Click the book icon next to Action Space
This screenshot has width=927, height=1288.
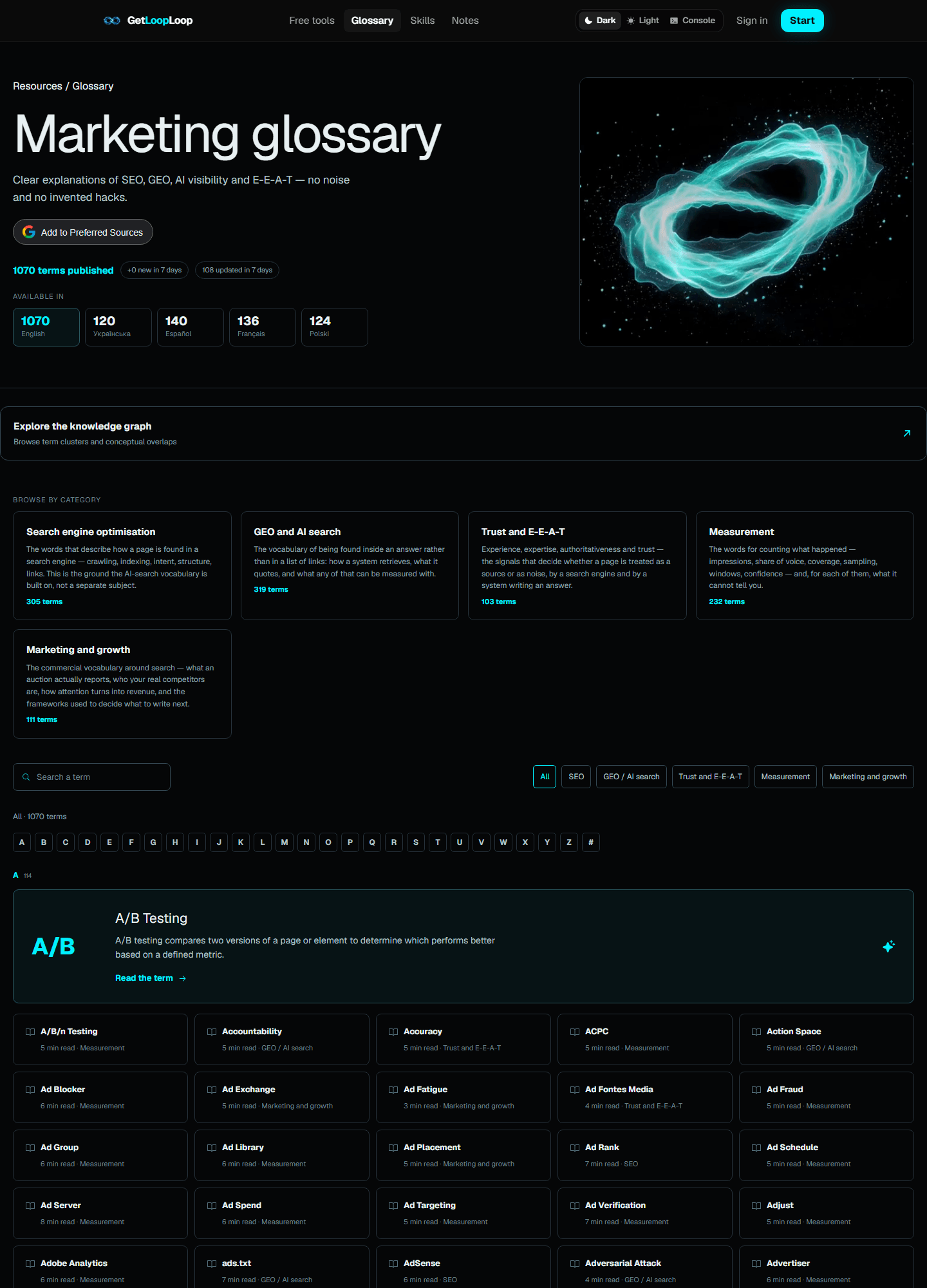pyautogui.click(x=756, y=1032)
